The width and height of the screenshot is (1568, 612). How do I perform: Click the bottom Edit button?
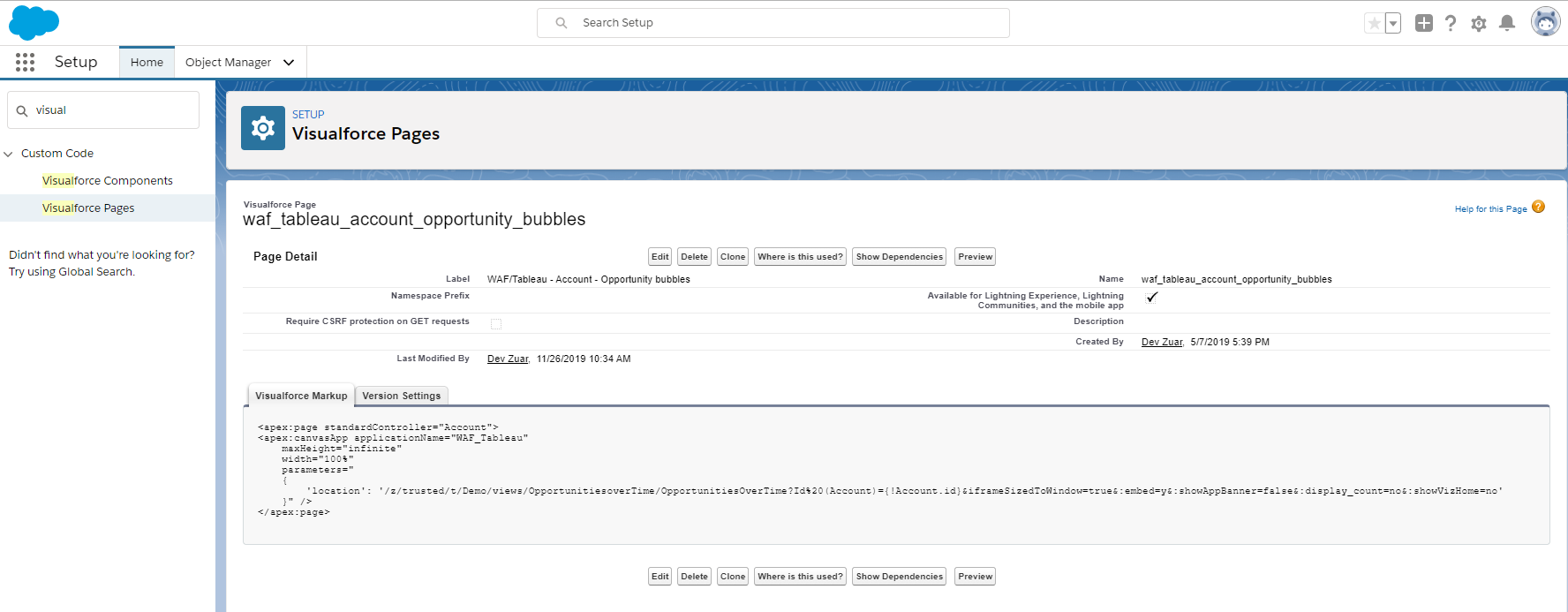click(x=660, y=577)
